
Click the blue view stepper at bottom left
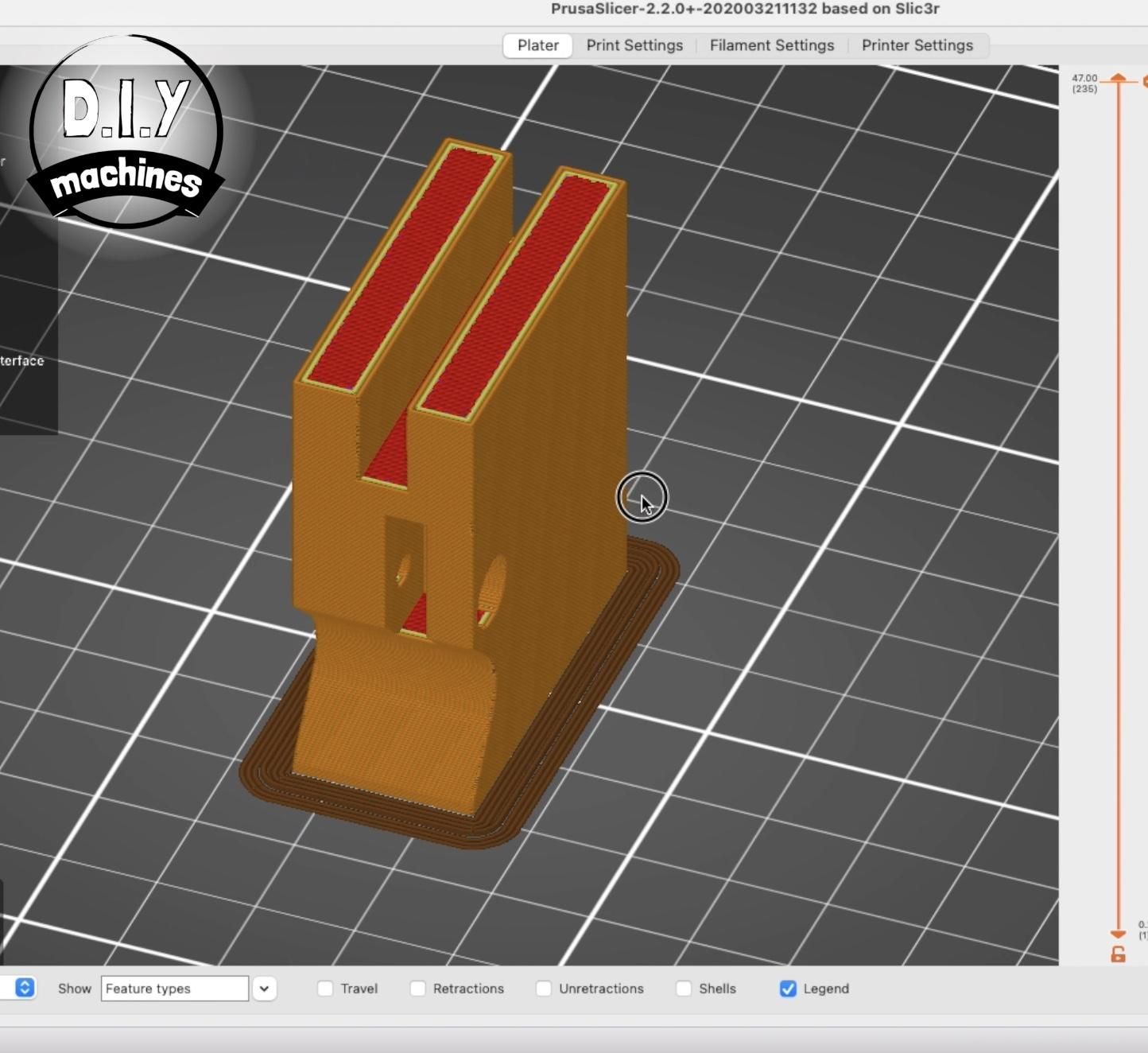25,988
